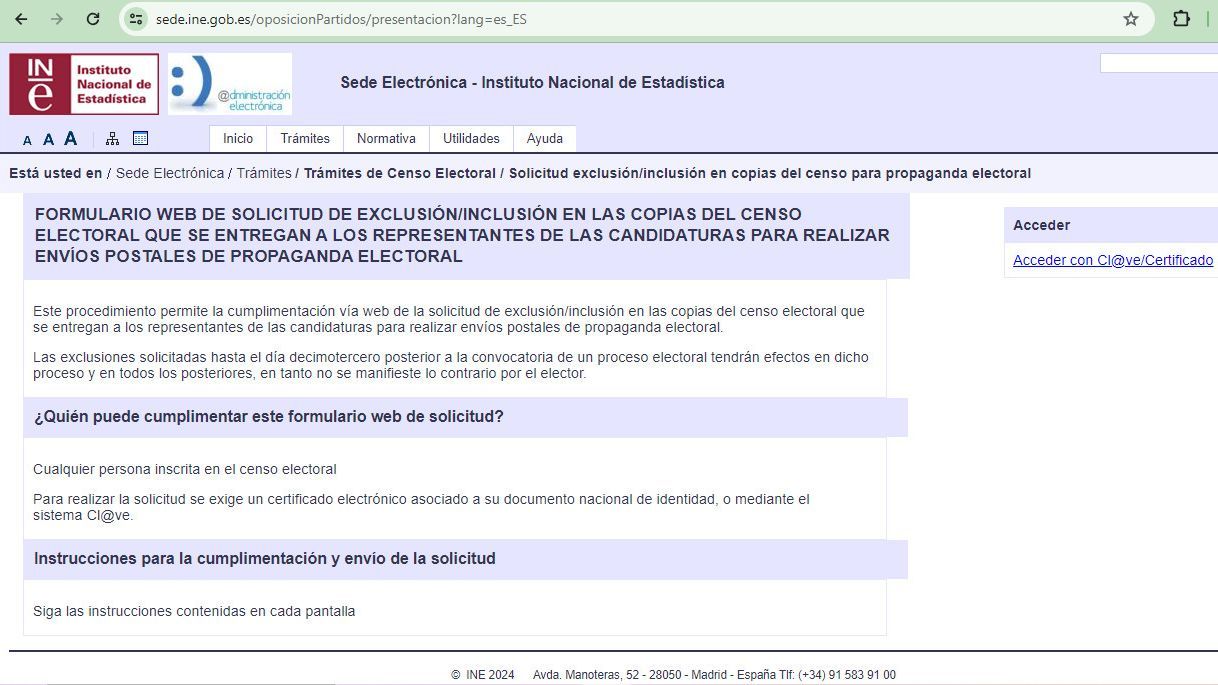This screenshot has width=1218, height=685.
Task: Click the INE Instituto Nacional de Estadística logo
Action: click(x=82, y=84)
